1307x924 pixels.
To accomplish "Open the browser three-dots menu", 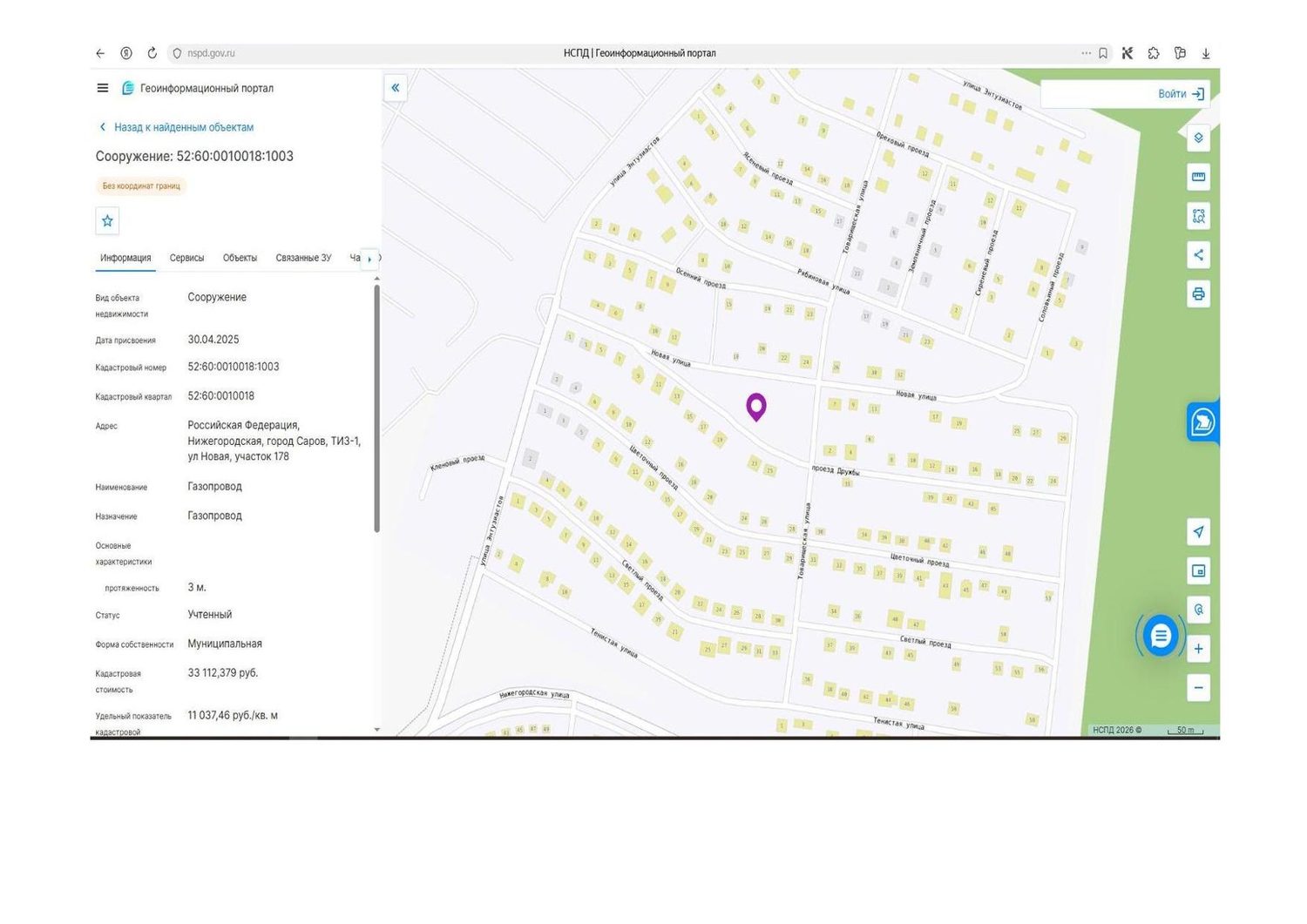I will click(x=1086, y=53).
